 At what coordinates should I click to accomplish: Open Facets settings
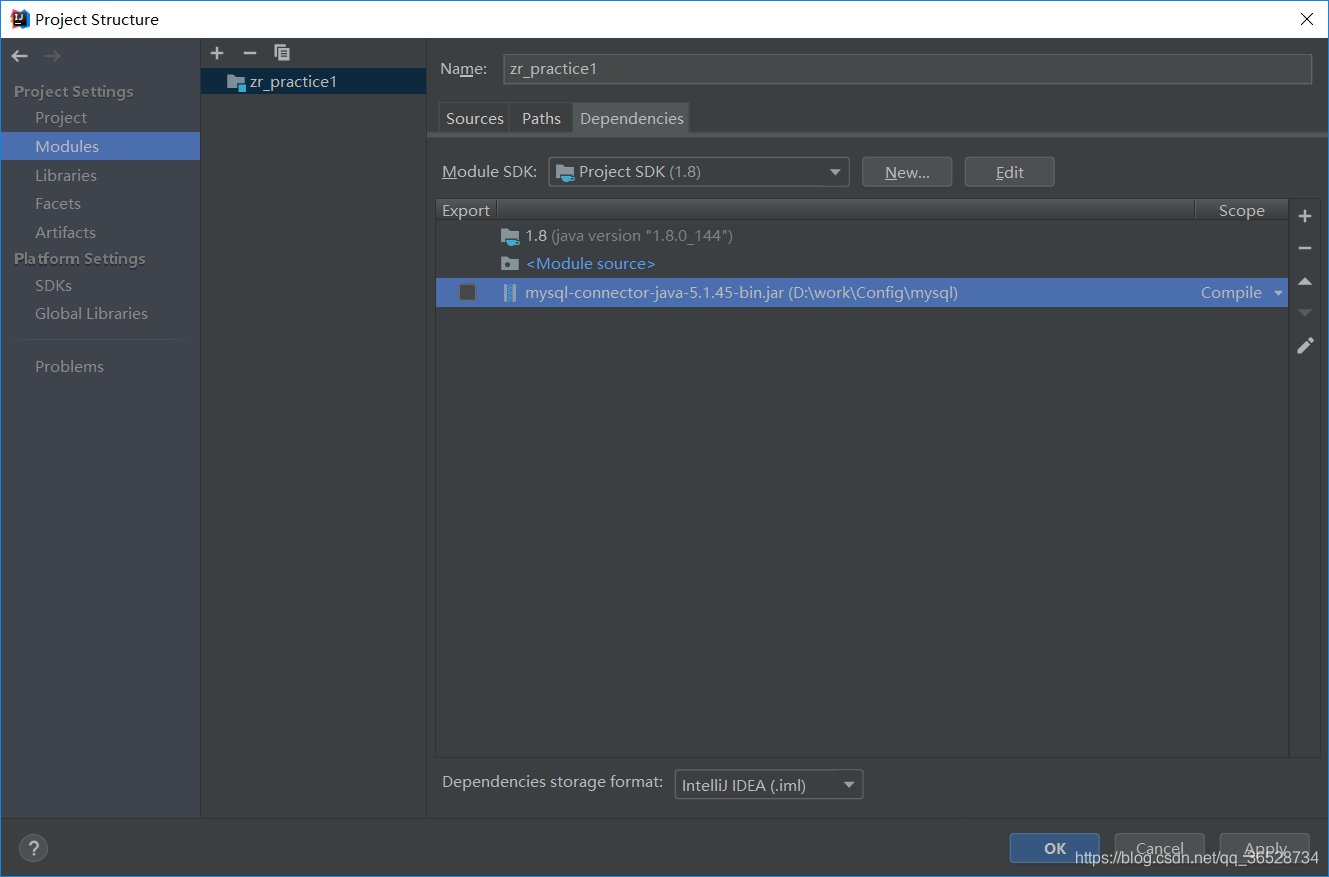[58, 203]
